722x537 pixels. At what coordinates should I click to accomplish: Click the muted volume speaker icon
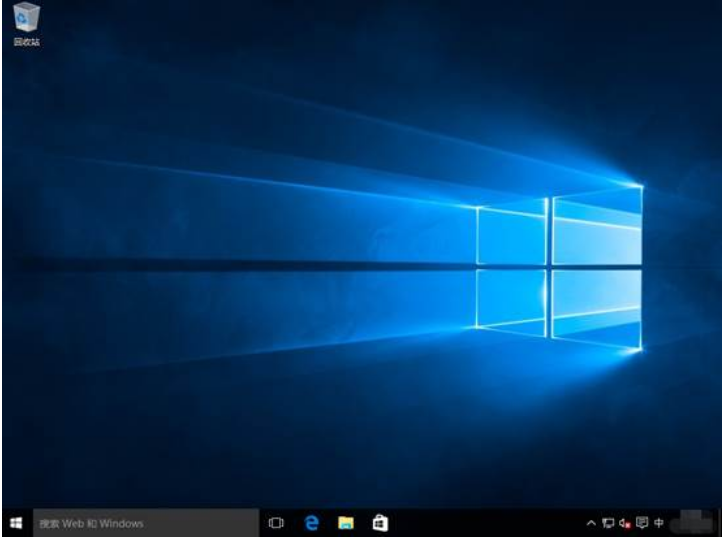(625, 523)
